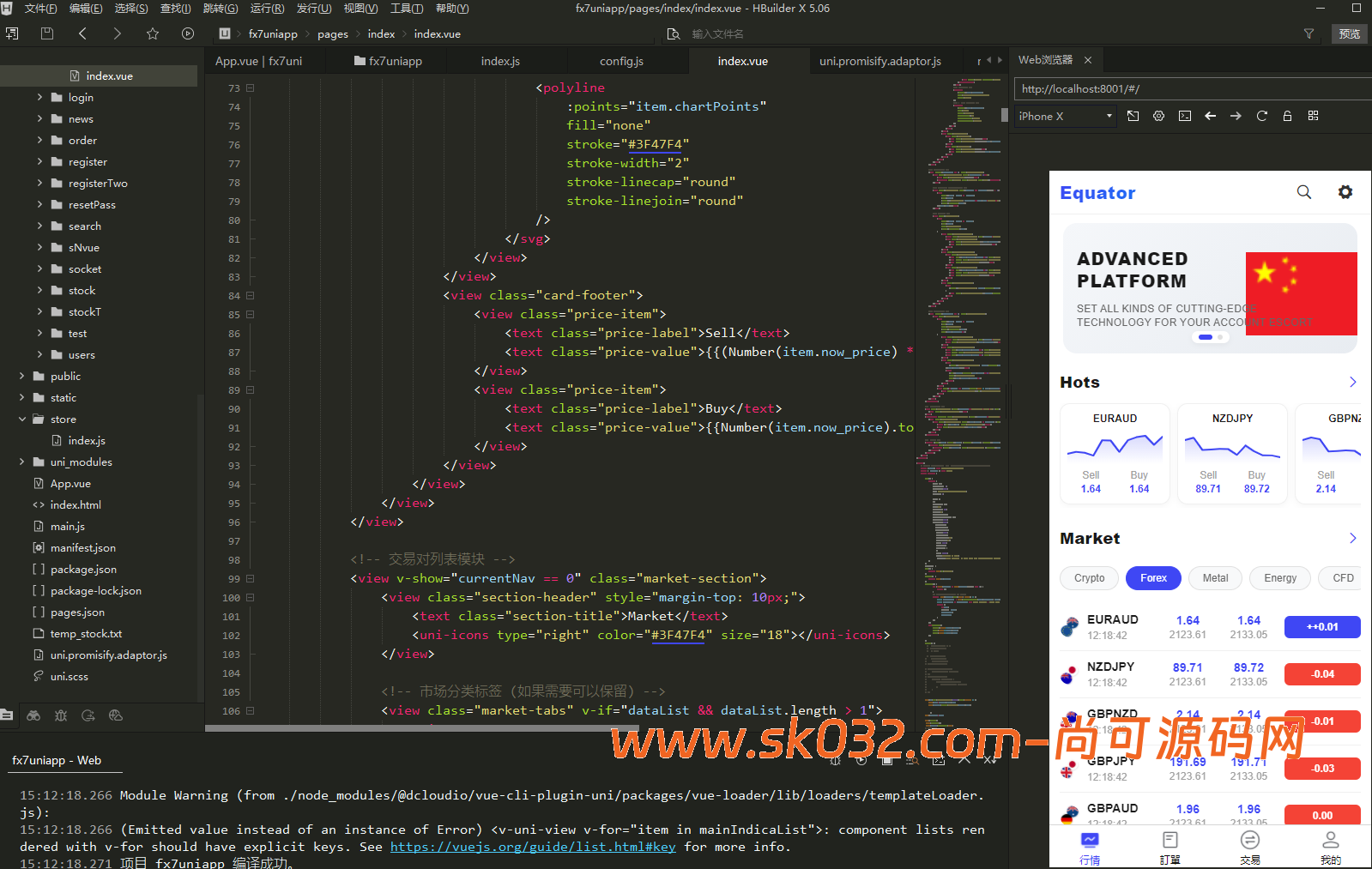This screenshot has height=869, width=1372.
Task: Click the QR code icon in browser toolbar
Action: coord(1313,116)
